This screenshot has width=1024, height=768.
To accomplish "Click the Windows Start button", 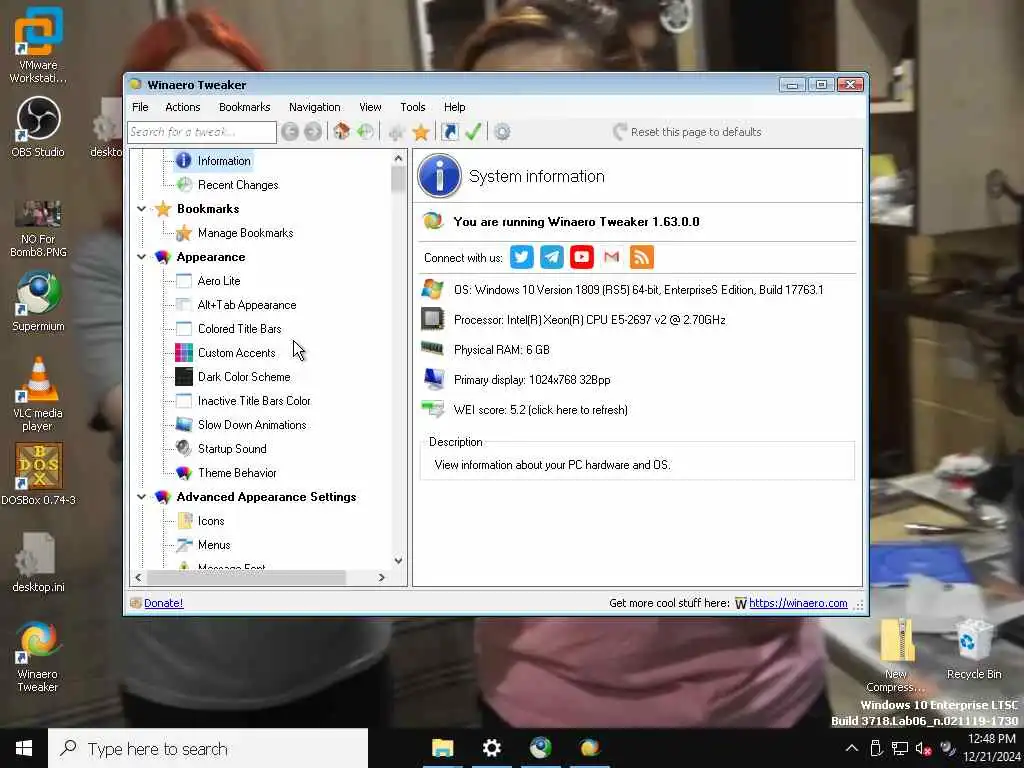I will pos(24,748).
